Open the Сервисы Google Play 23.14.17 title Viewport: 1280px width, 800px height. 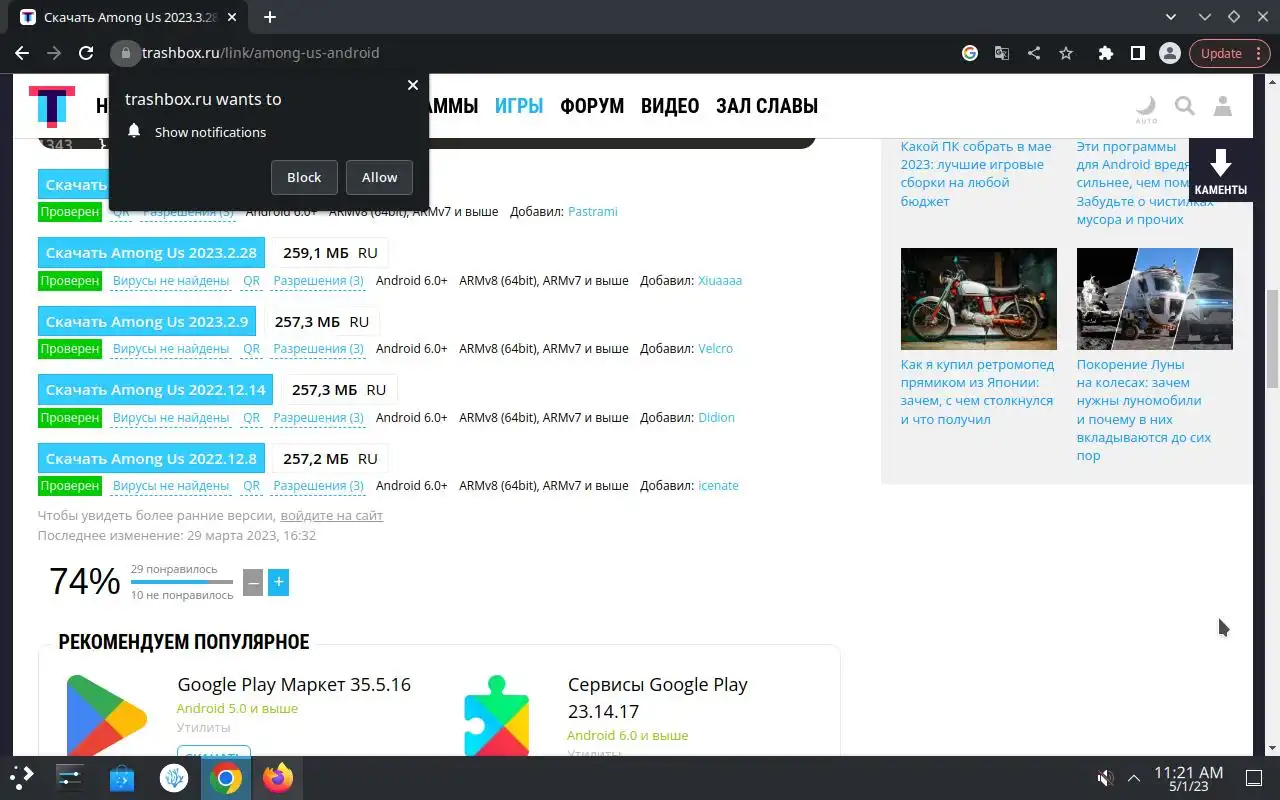tap(658, 698)
